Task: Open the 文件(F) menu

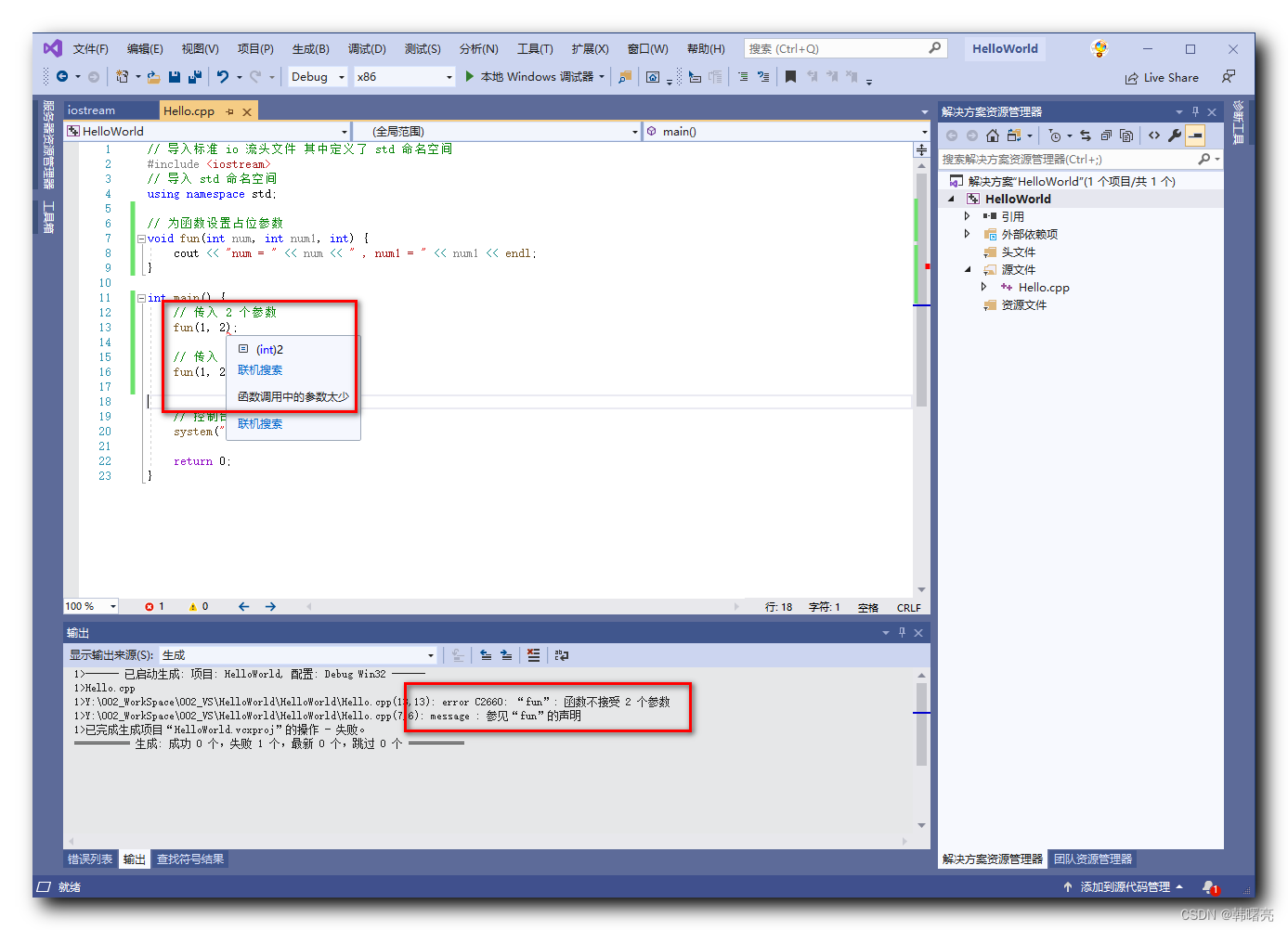Action: (x=91, y=49)
